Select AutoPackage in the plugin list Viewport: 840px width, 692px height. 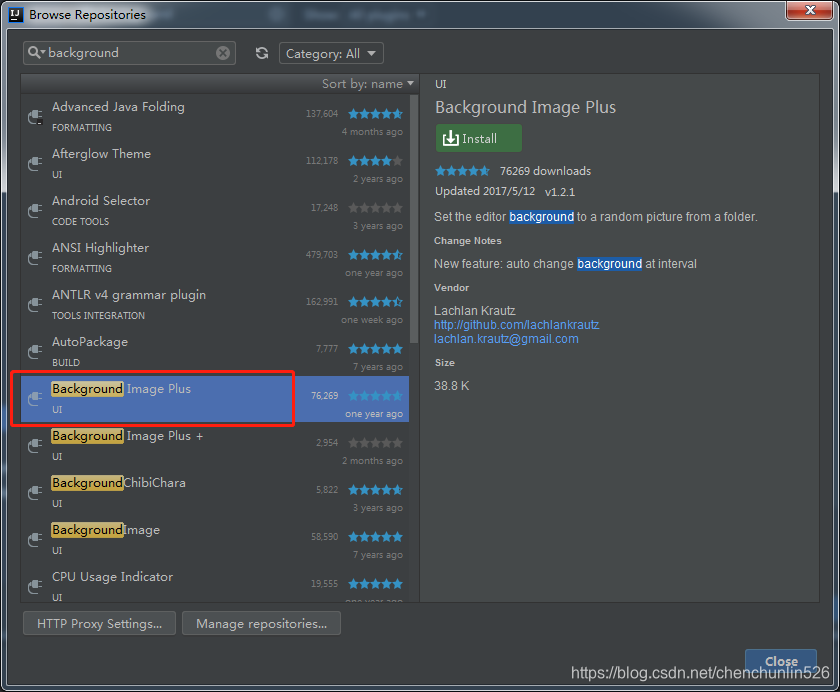tap(215, 352)
